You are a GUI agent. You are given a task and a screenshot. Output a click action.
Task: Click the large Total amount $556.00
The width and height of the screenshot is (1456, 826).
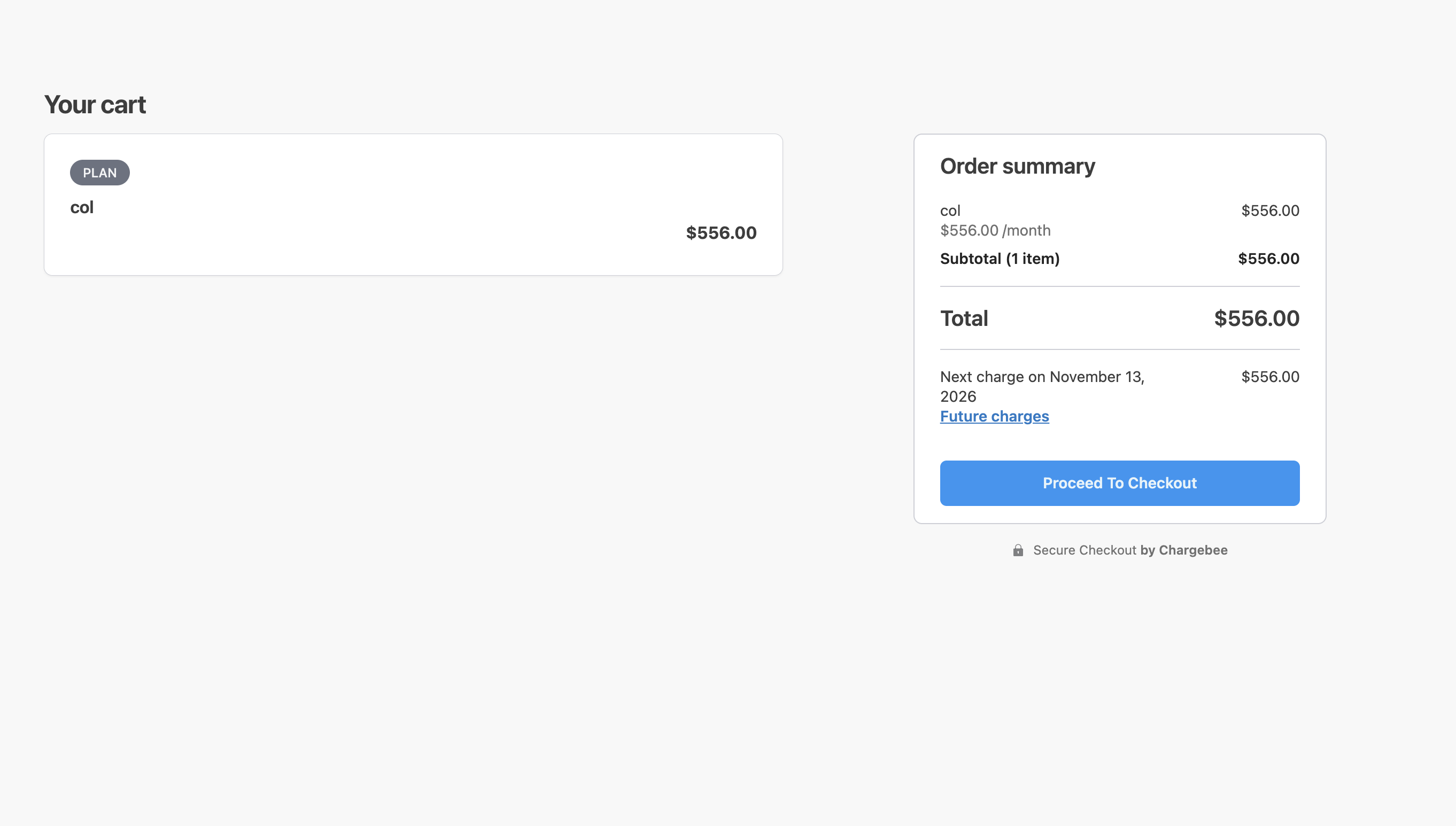tap(1256, 318)
